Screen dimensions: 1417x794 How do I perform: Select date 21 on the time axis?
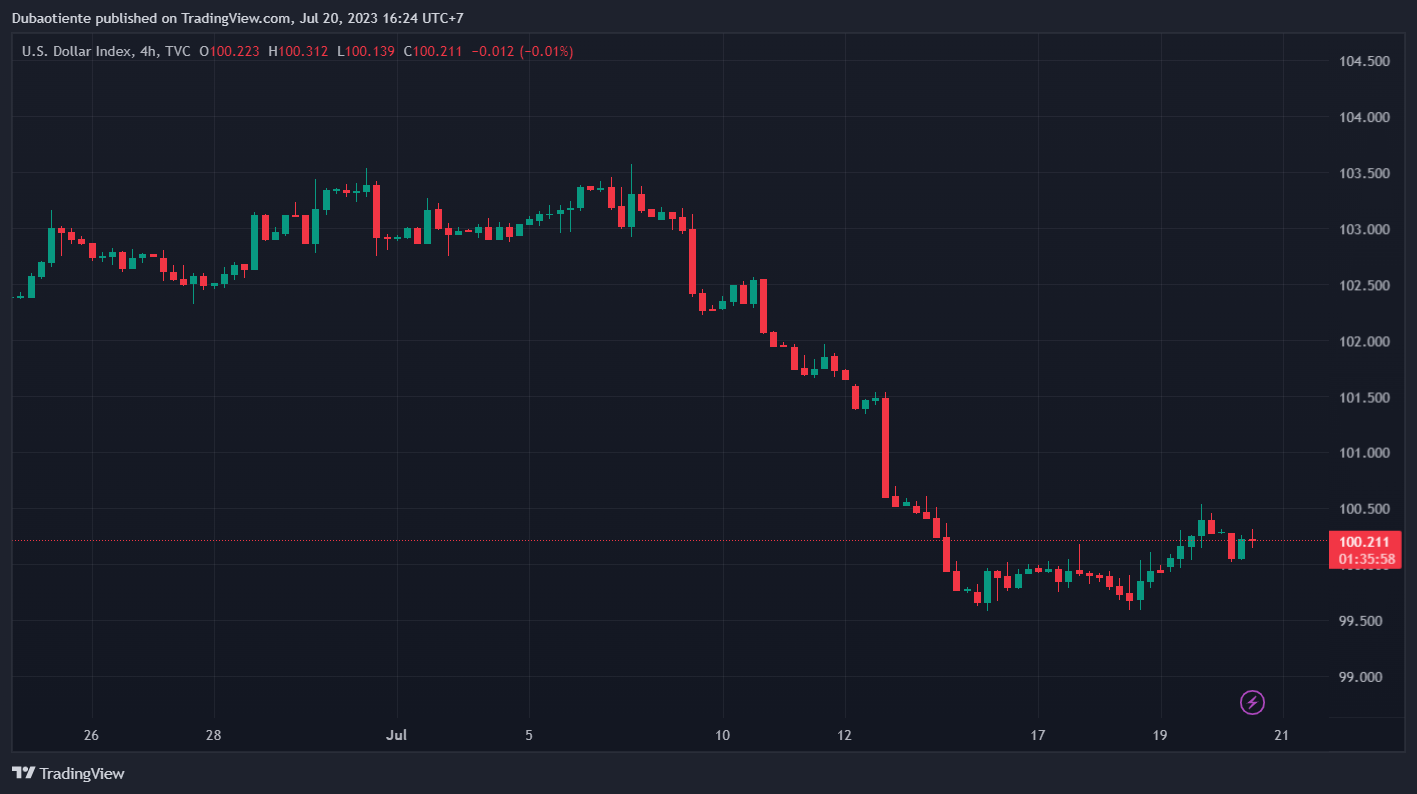coord(1281,736)
